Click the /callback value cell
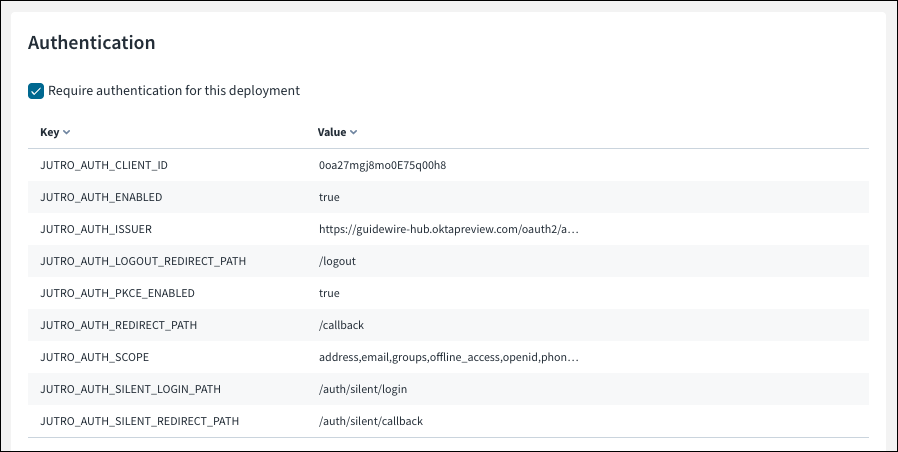 (341, 325)
